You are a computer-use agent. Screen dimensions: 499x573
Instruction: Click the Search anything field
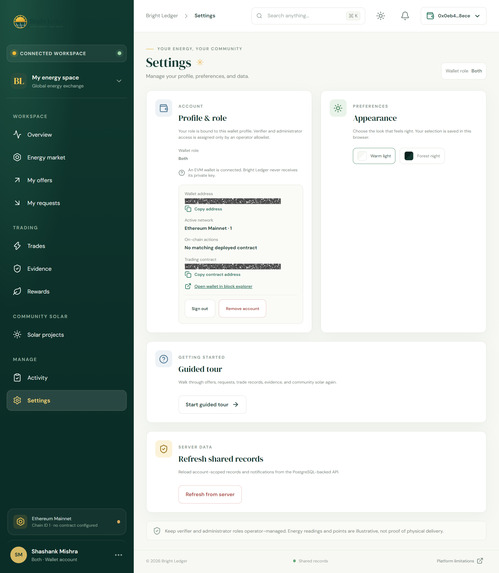click(308, 16)
